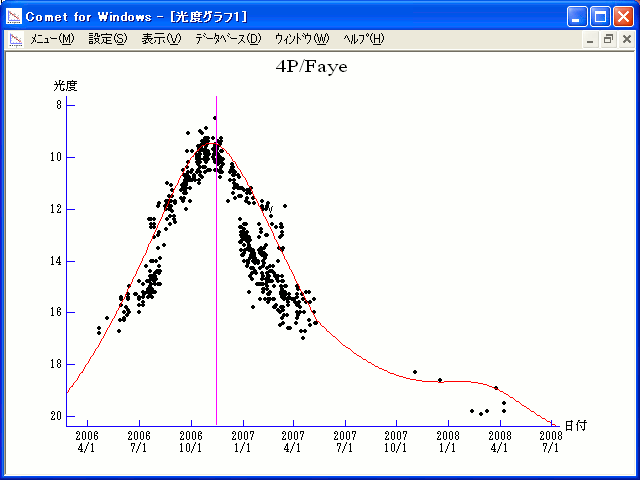Click the 2006 4/1 date label
Image resolution: width=640 pixels, height=480 pixels.
click(87, 442)
